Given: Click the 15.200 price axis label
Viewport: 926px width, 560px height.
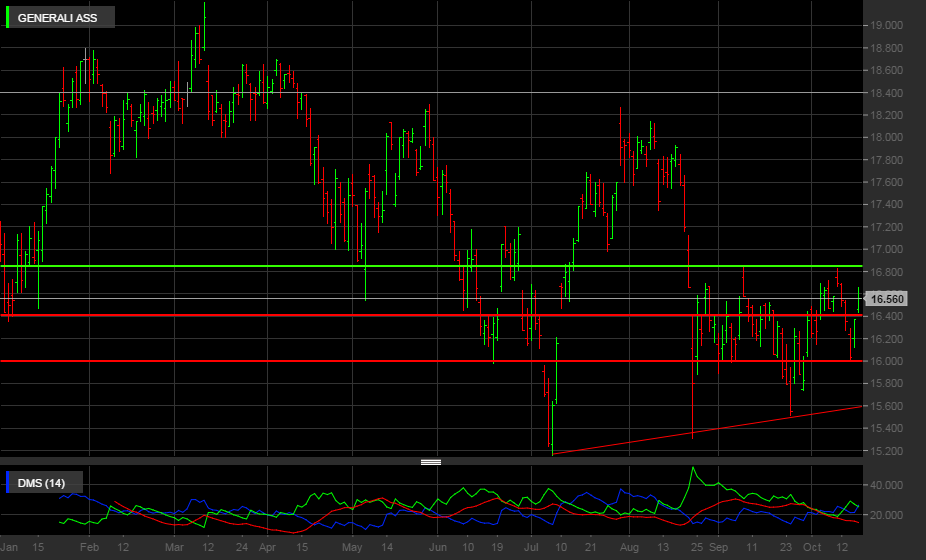Looking at the screenshot, I should point(886,451).
